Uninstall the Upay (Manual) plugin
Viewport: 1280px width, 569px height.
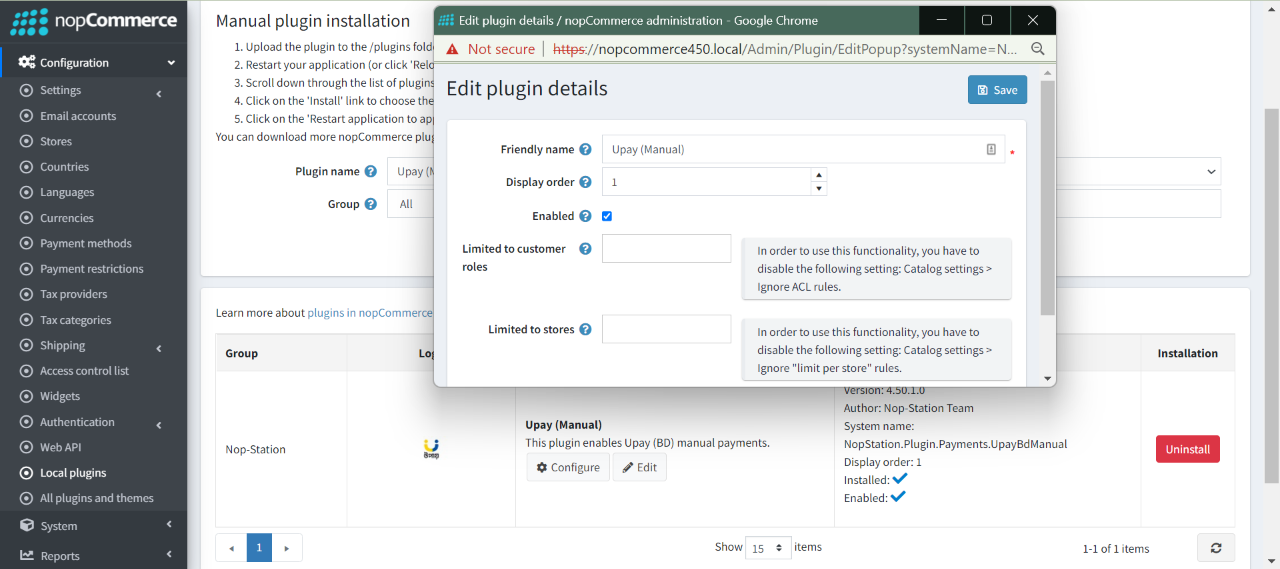click(1188, 449)
